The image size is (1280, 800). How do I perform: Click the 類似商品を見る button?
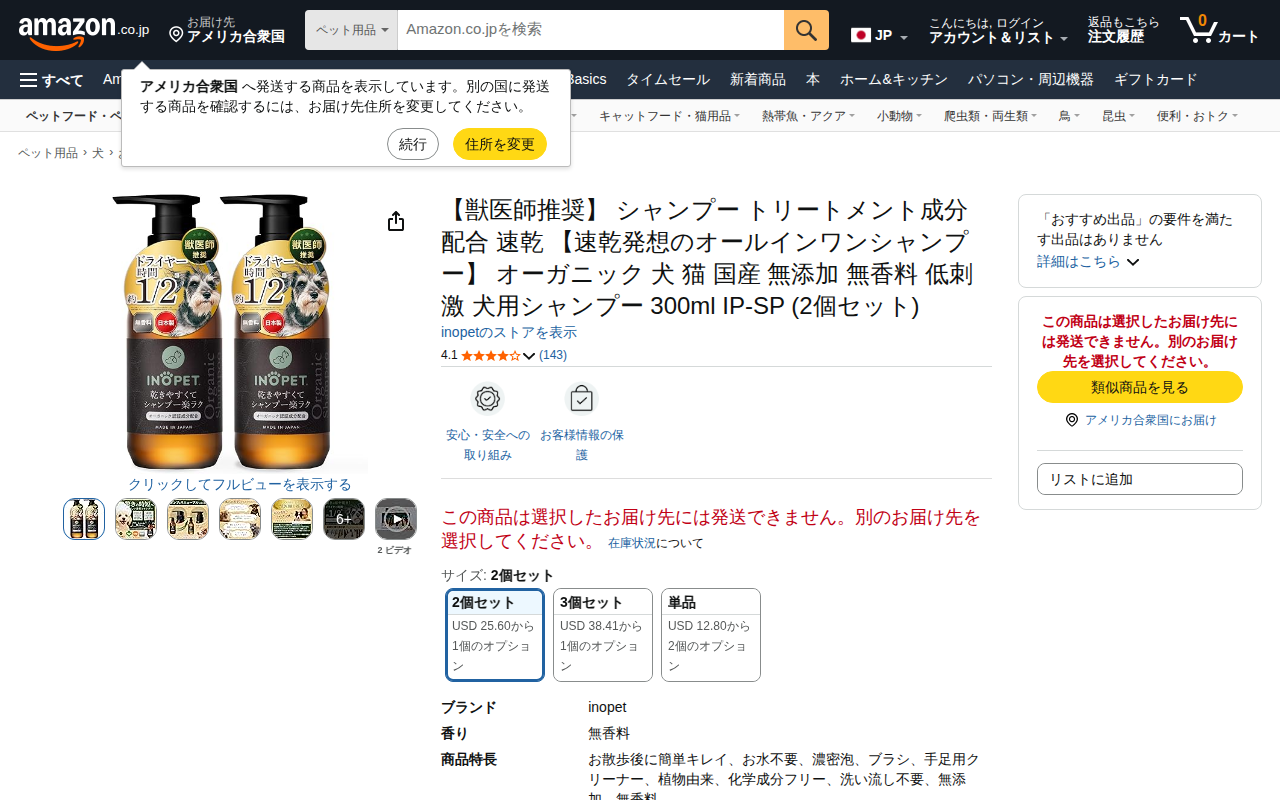tap(1140, 387)
